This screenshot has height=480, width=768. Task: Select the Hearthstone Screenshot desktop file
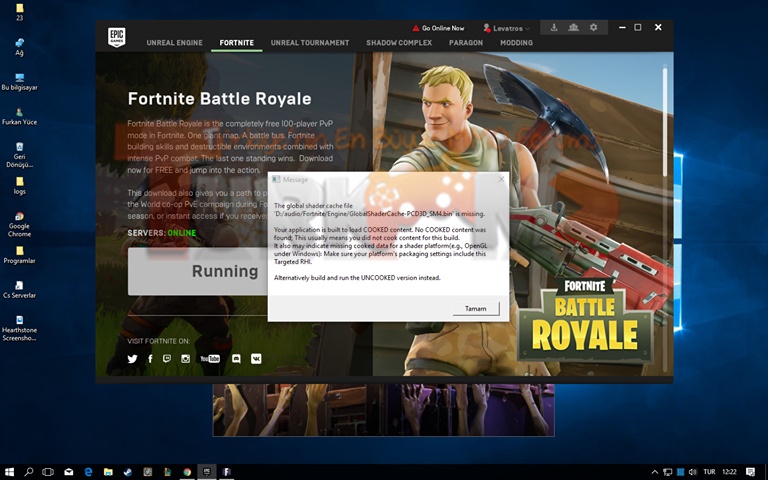pos(19,328)
